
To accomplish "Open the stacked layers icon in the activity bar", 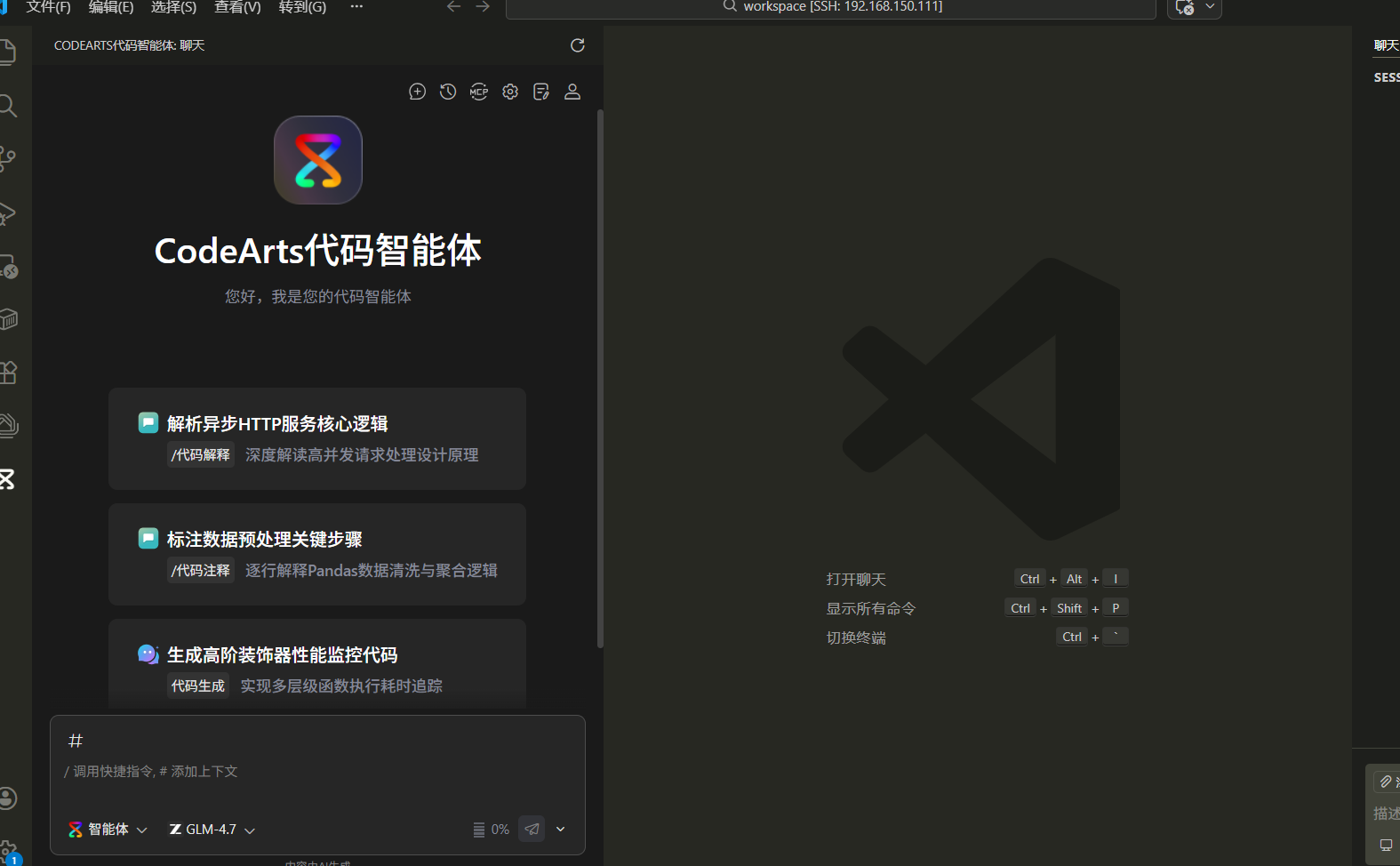I will pos(7,426).
